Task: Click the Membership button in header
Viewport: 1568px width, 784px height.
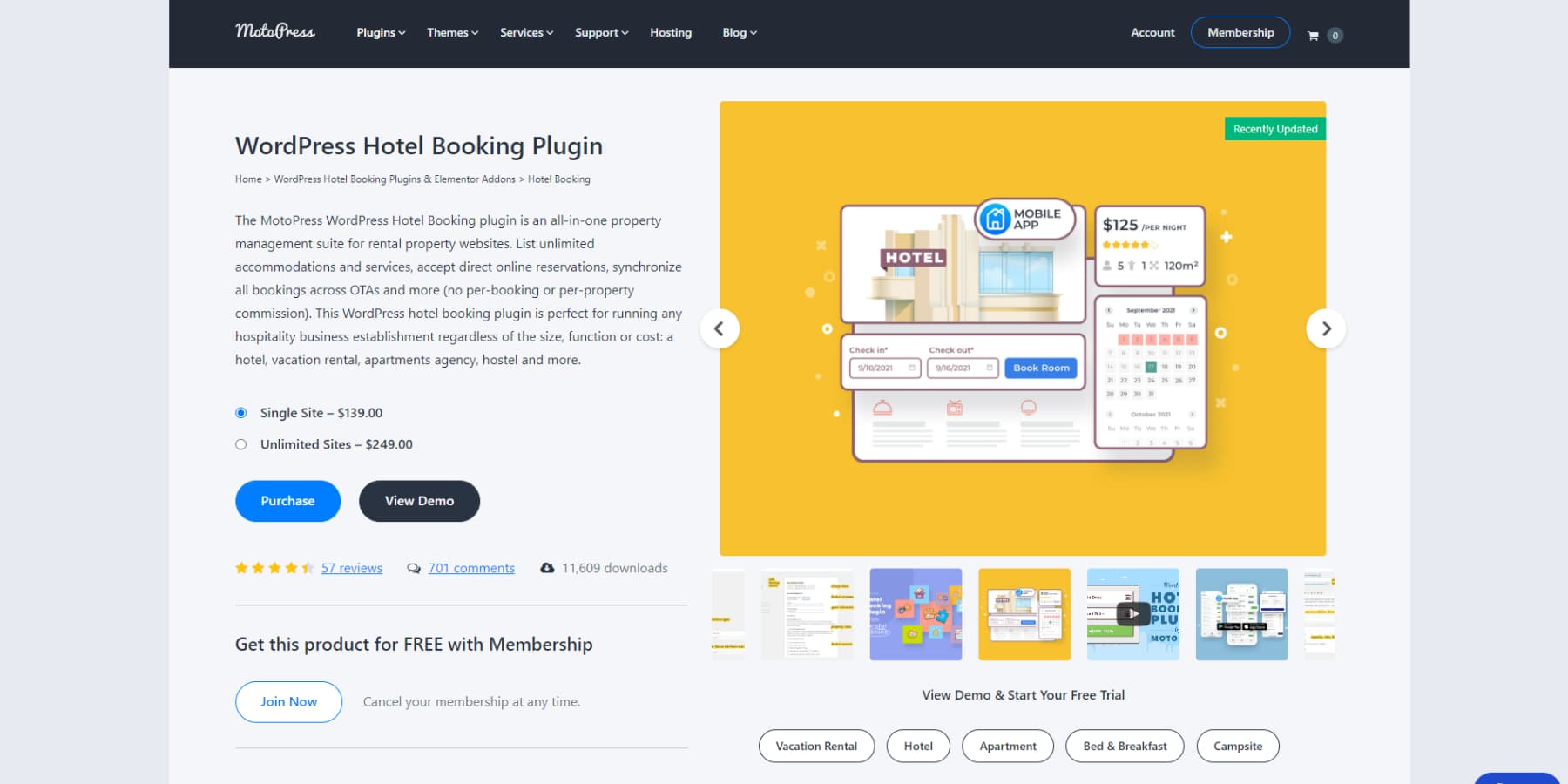Action: pos(1240,32)
